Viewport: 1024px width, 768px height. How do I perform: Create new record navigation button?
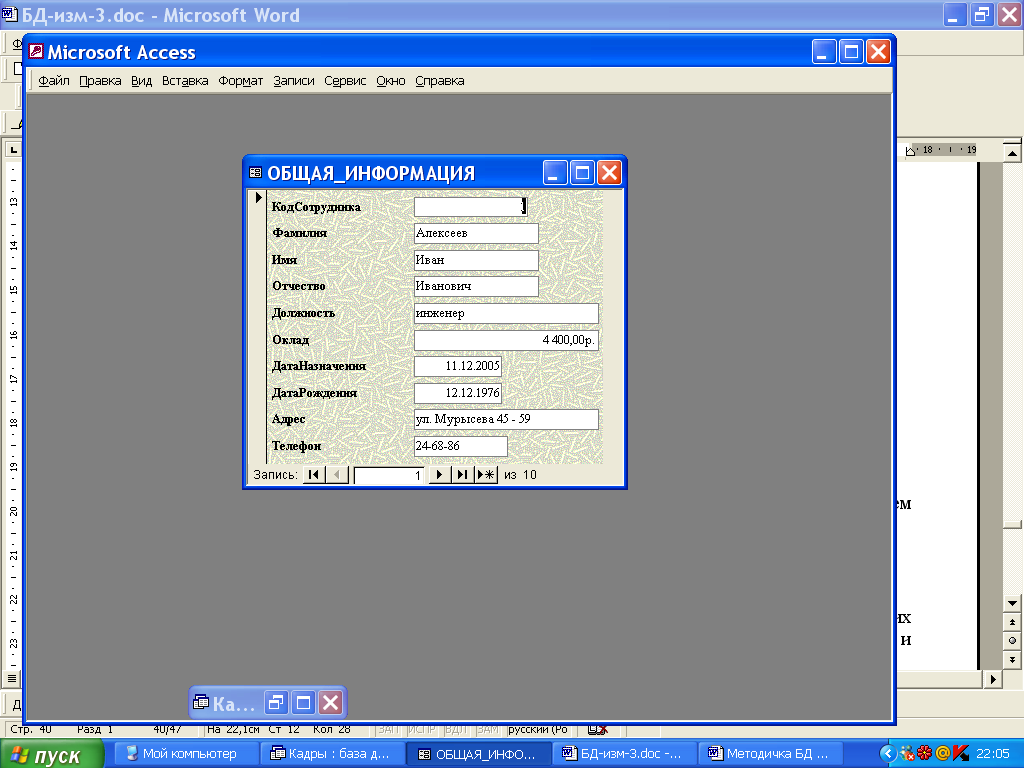click(x=486, y=475)
